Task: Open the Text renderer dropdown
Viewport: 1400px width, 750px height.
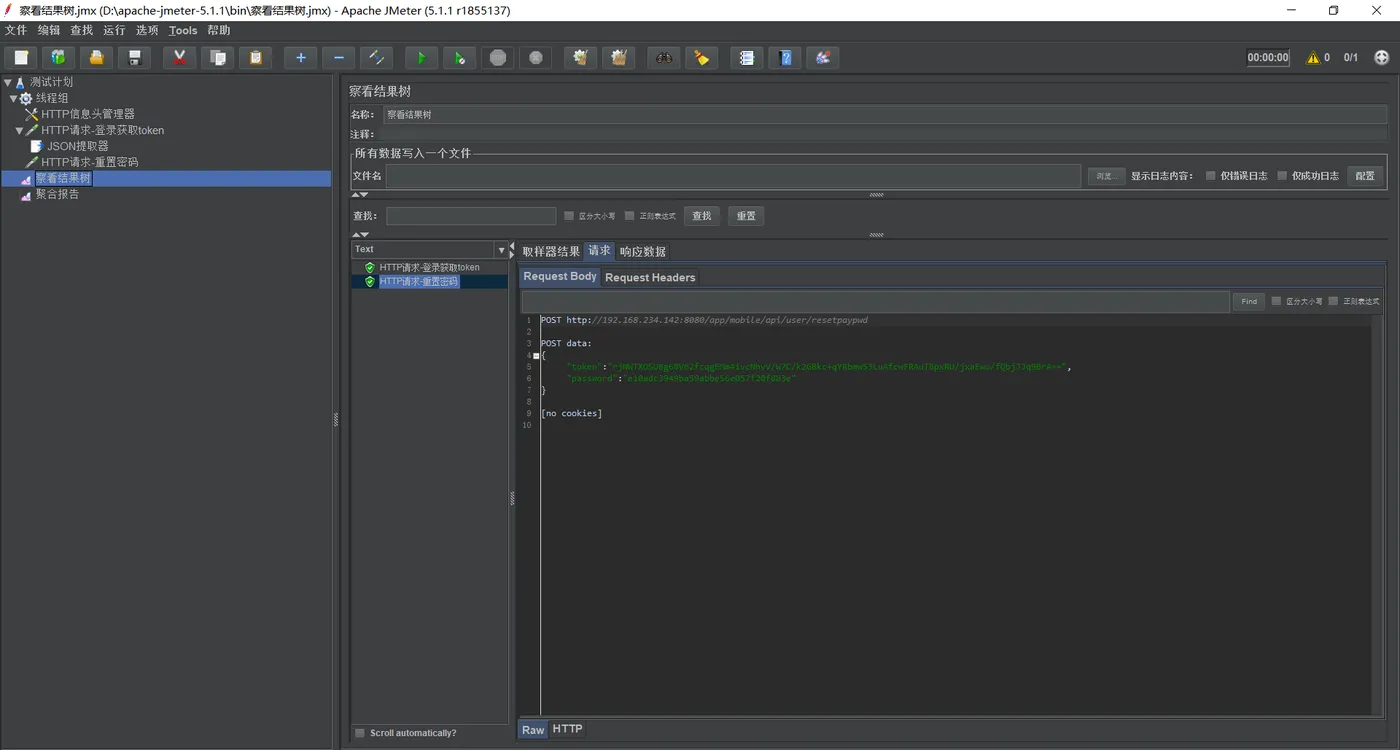Action: [x=501, y=250]
